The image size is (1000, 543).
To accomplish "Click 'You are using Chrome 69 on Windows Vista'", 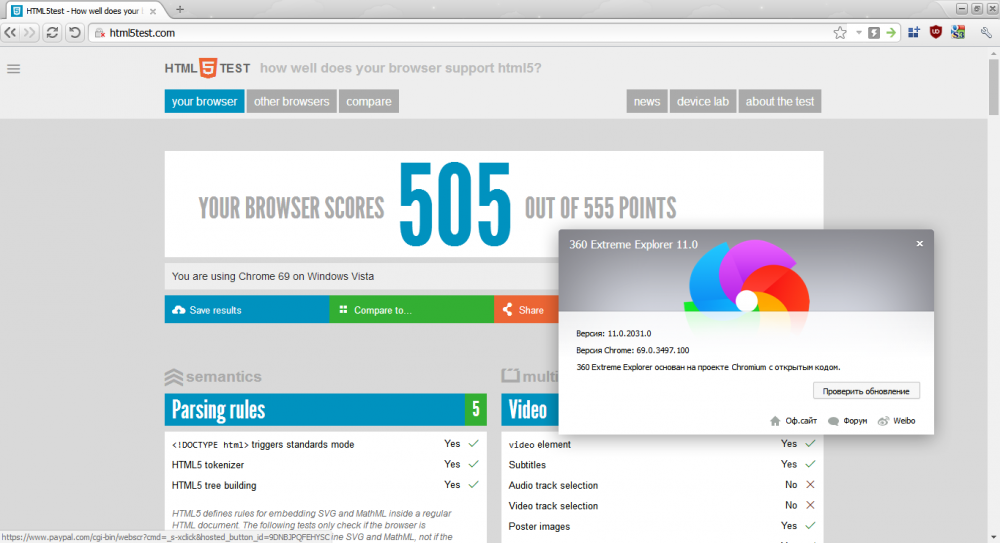I will (x=273, y=276).
